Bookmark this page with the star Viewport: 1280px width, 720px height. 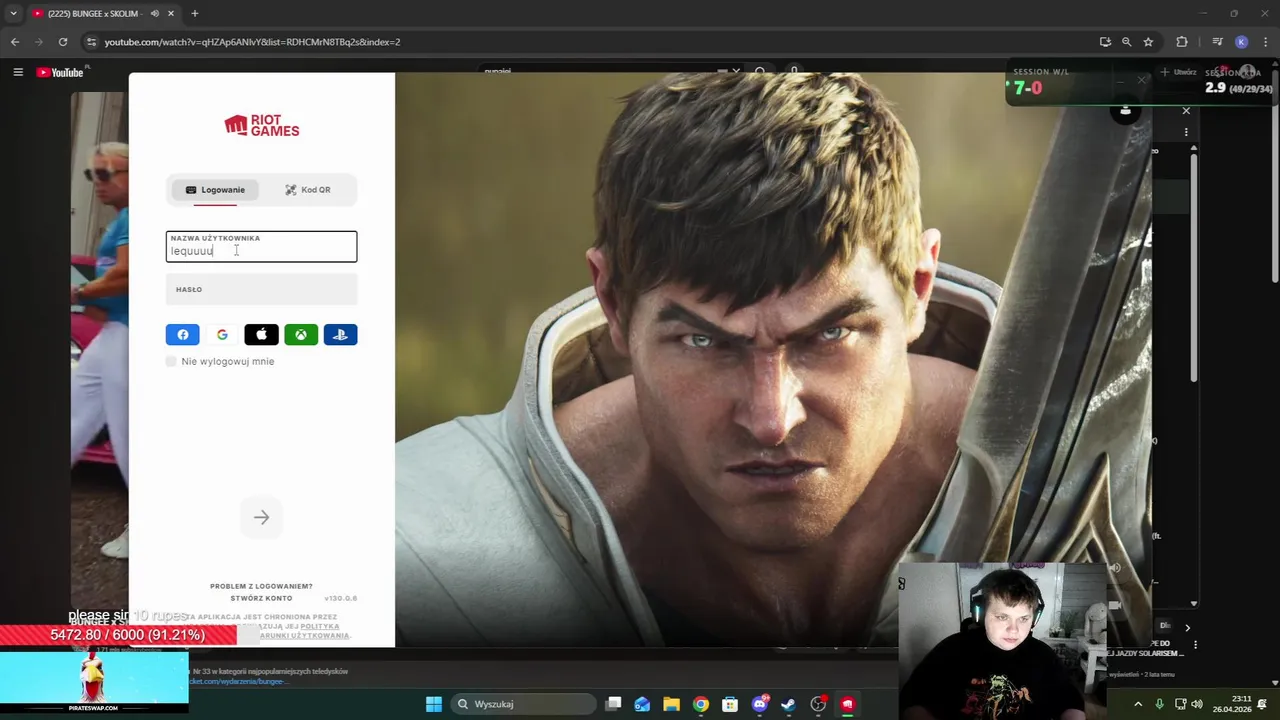pos(1148,42)
